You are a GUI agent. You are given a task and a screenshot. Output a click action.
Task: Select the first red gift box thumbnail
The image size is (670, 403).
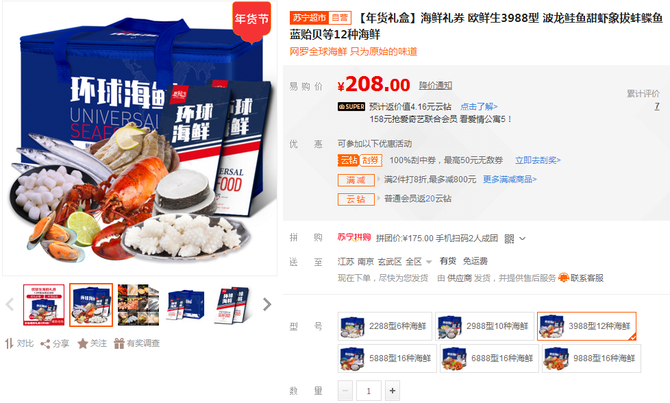tap(44, 305)
